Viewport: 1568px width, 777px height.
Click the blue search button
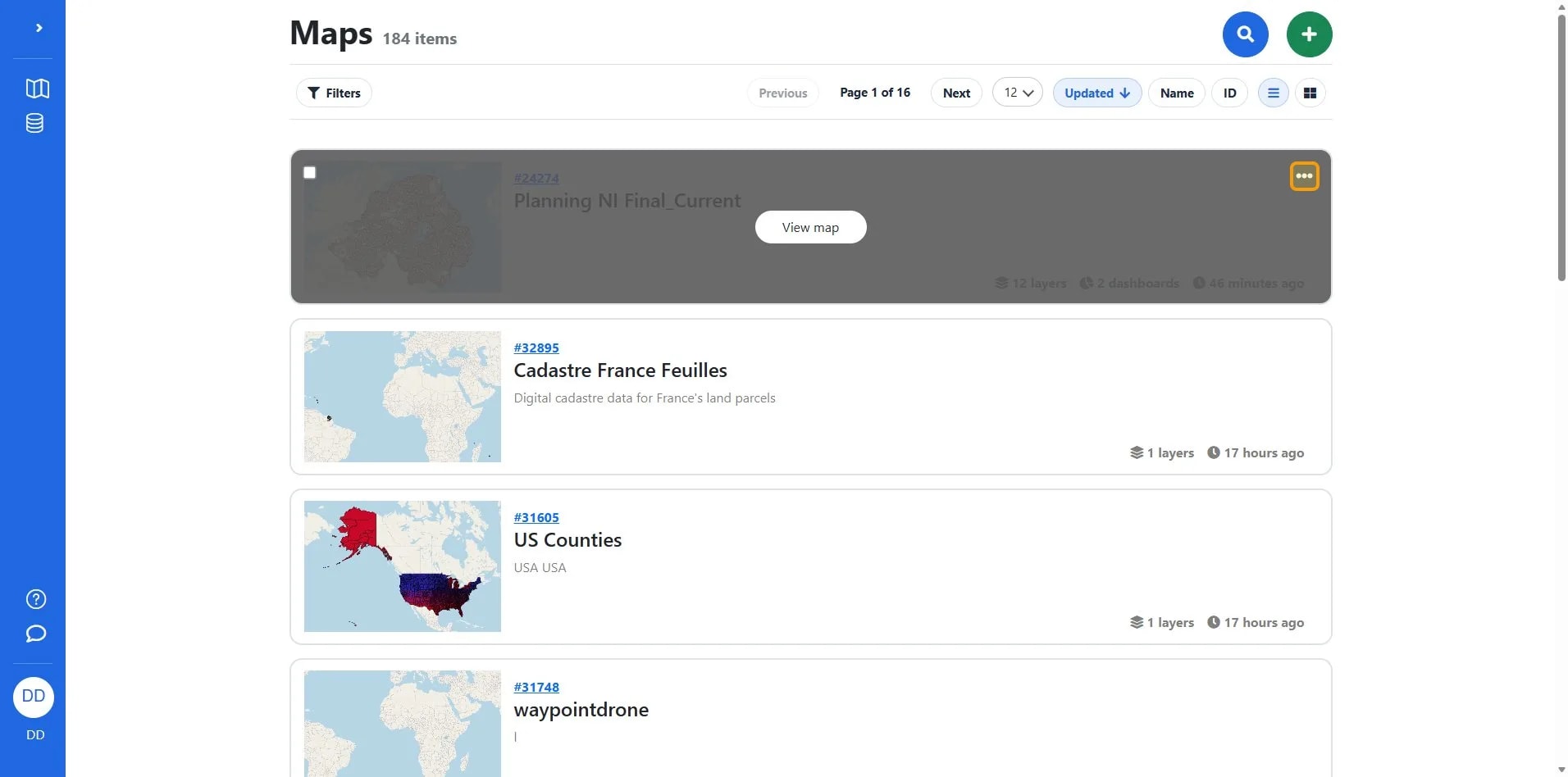coord(1245,34)
